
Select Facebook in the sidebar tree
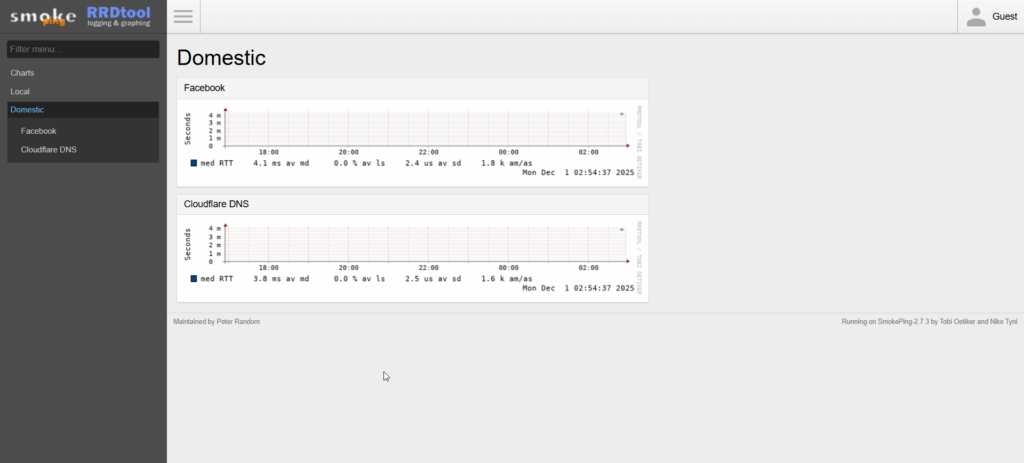click(x=39, y=131)
